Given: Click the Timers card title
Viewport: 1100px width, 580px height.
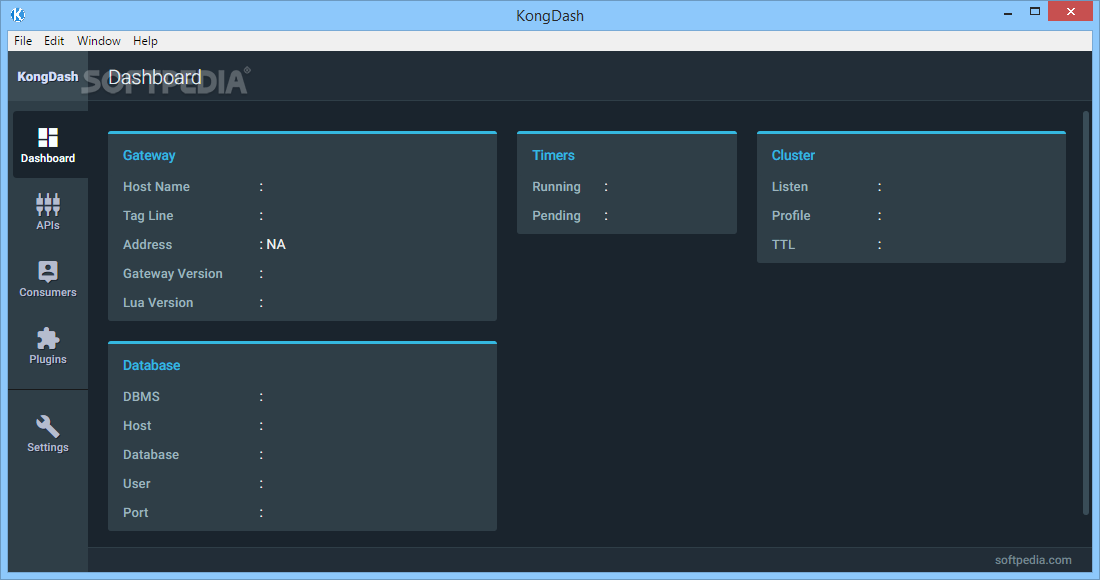Looking at the screenshot, I should pos(554,156).
